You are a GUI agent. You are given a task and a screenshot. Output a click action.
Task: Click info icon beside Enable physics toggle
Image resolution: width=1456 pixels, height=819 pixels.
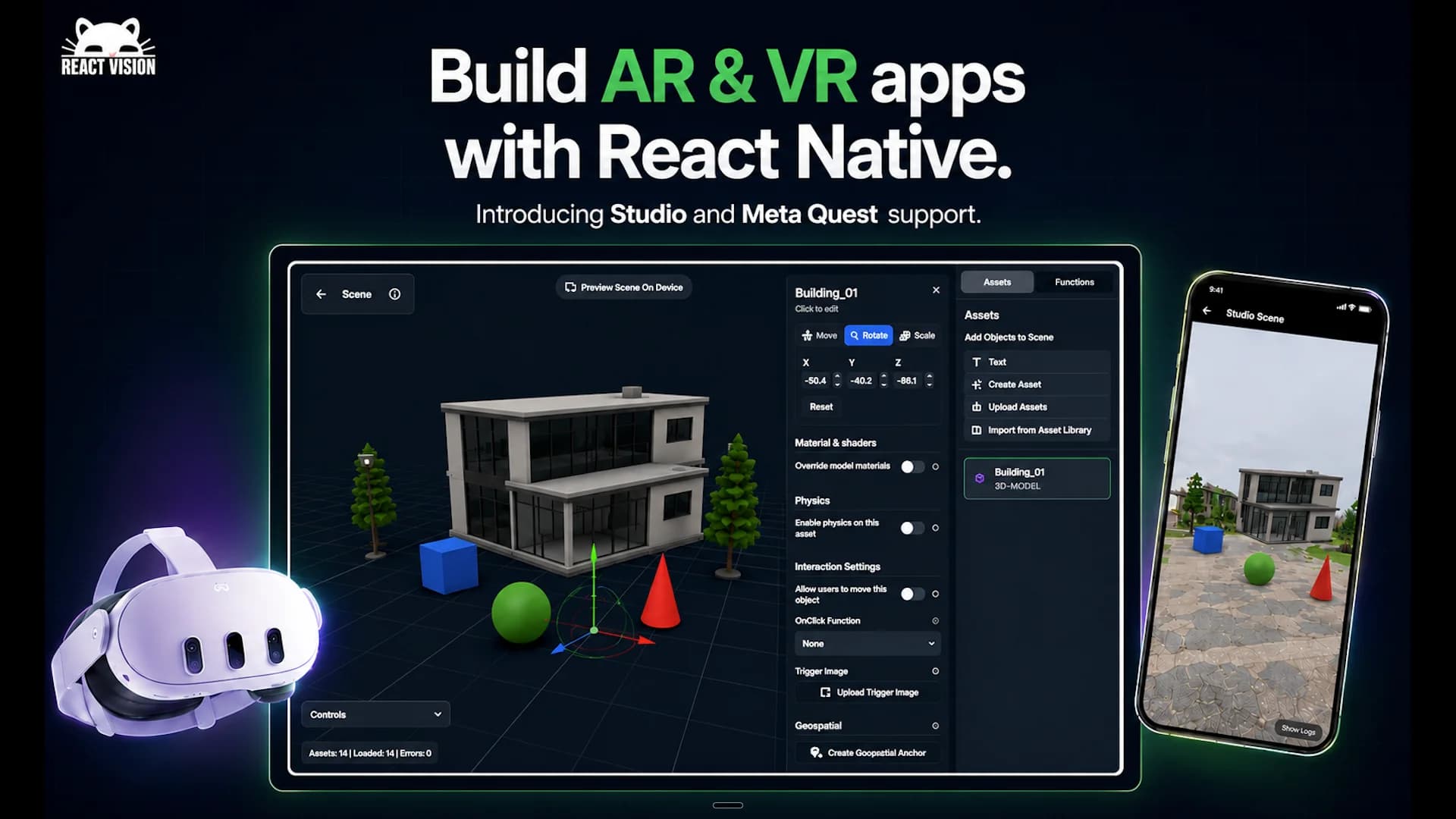(936, 528)
